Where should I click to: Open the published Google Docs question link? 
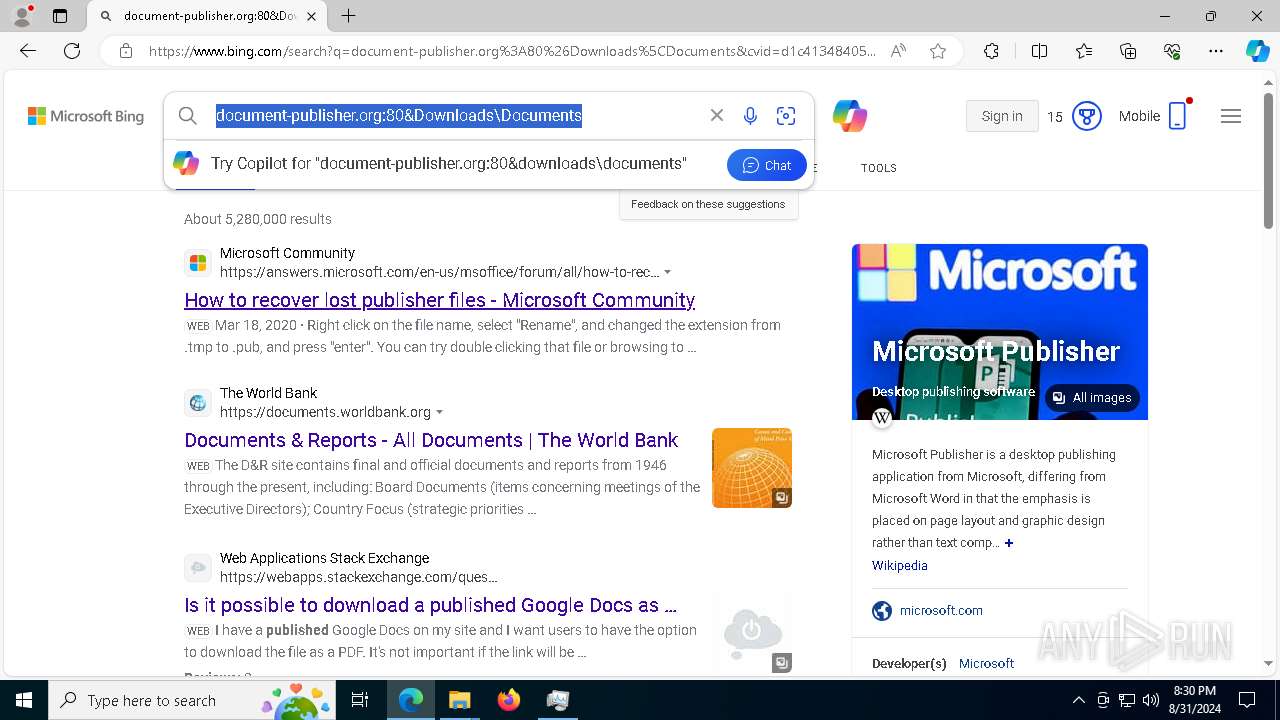(430, 605)
